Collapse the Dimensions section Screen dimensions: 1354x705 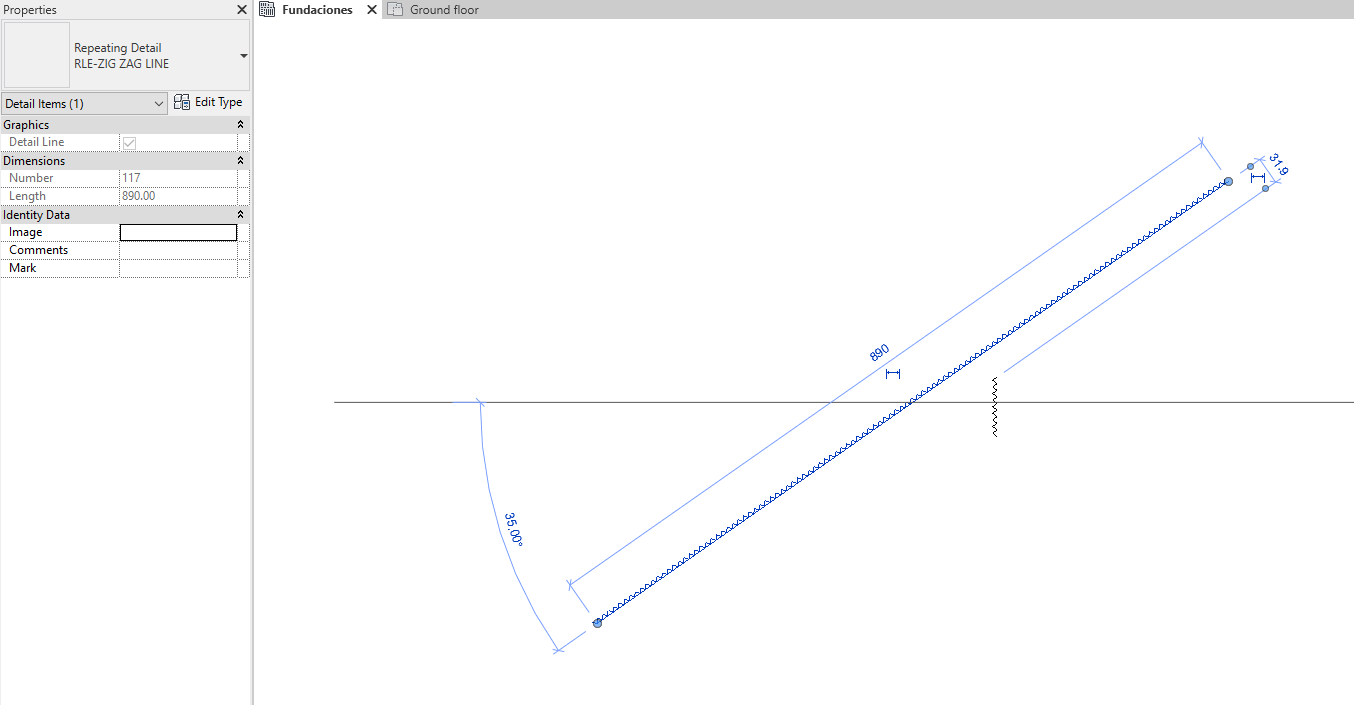point(240,160)
